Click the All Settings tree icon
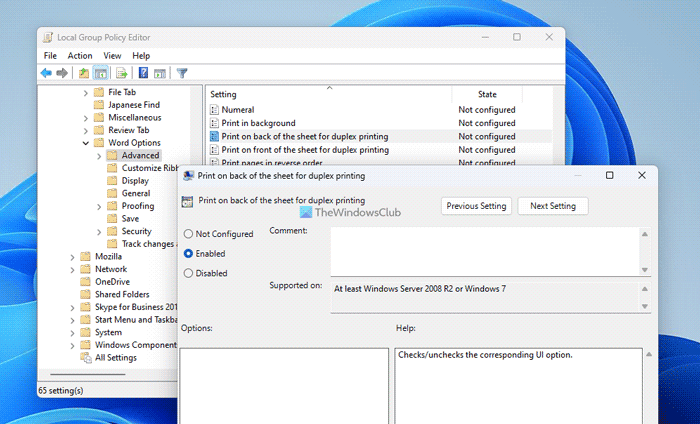 [x=86, y=357]
